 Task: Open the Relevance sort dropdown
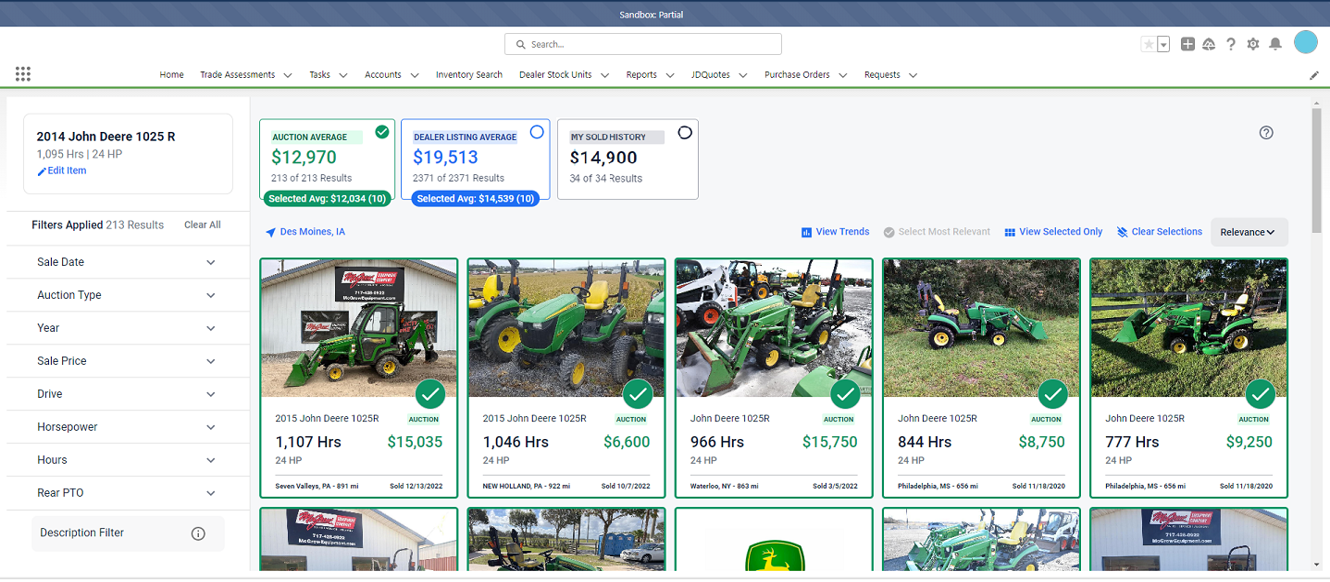point(1249,232)
